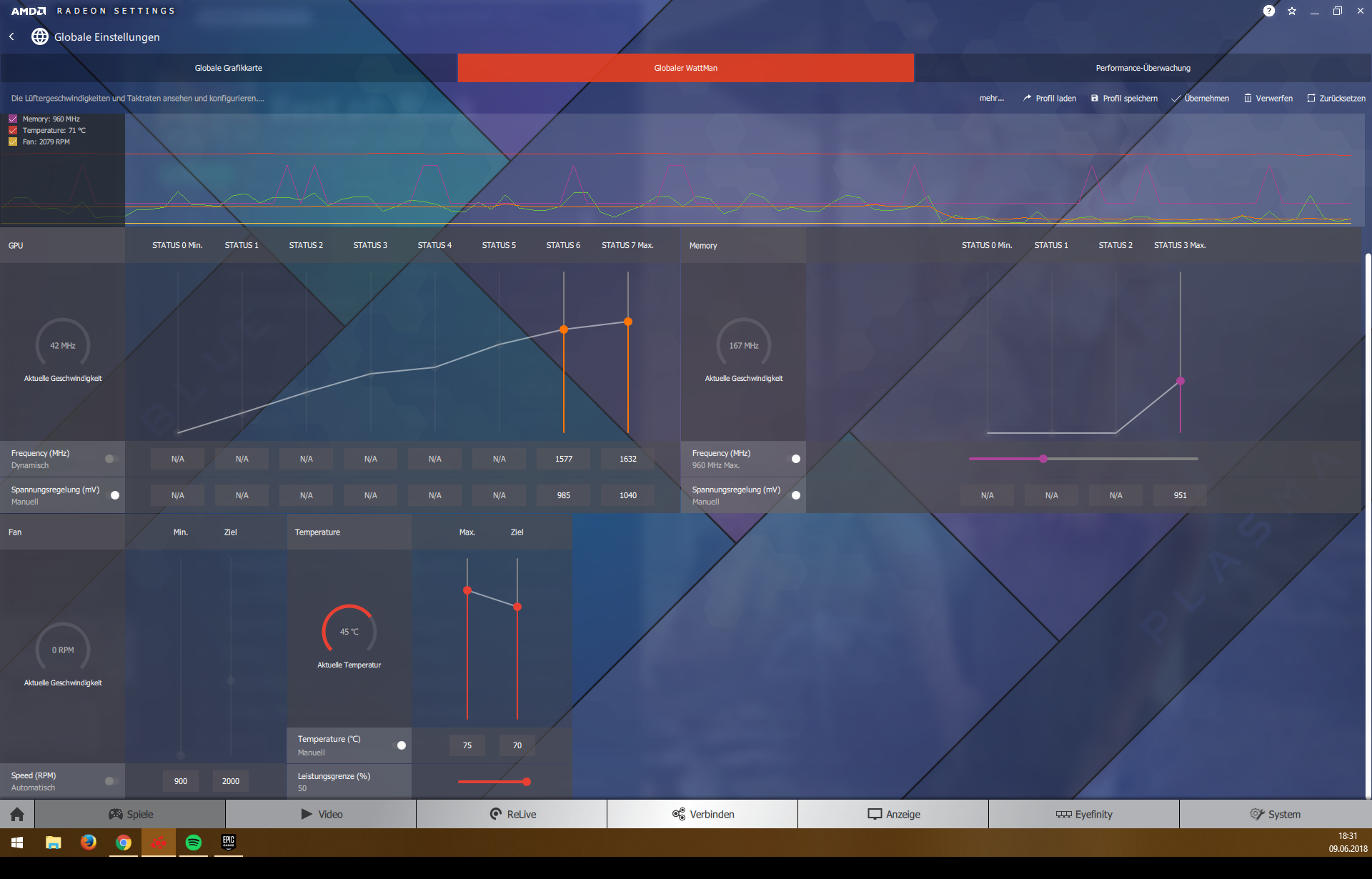1372x879 pixels.
Task: Go to the Radeon home icon
Action: (17, 814)
